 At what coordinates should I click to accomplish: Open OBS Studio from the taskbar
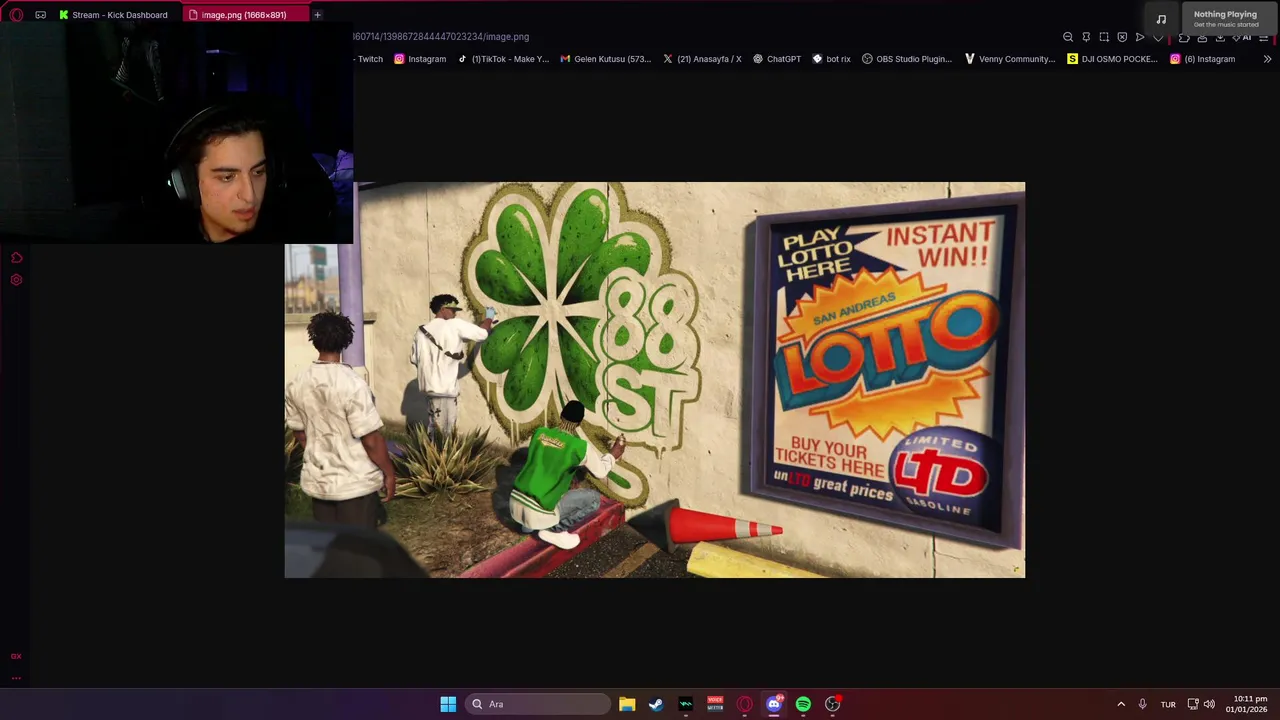pyautogui.click(x=833, y=704)
